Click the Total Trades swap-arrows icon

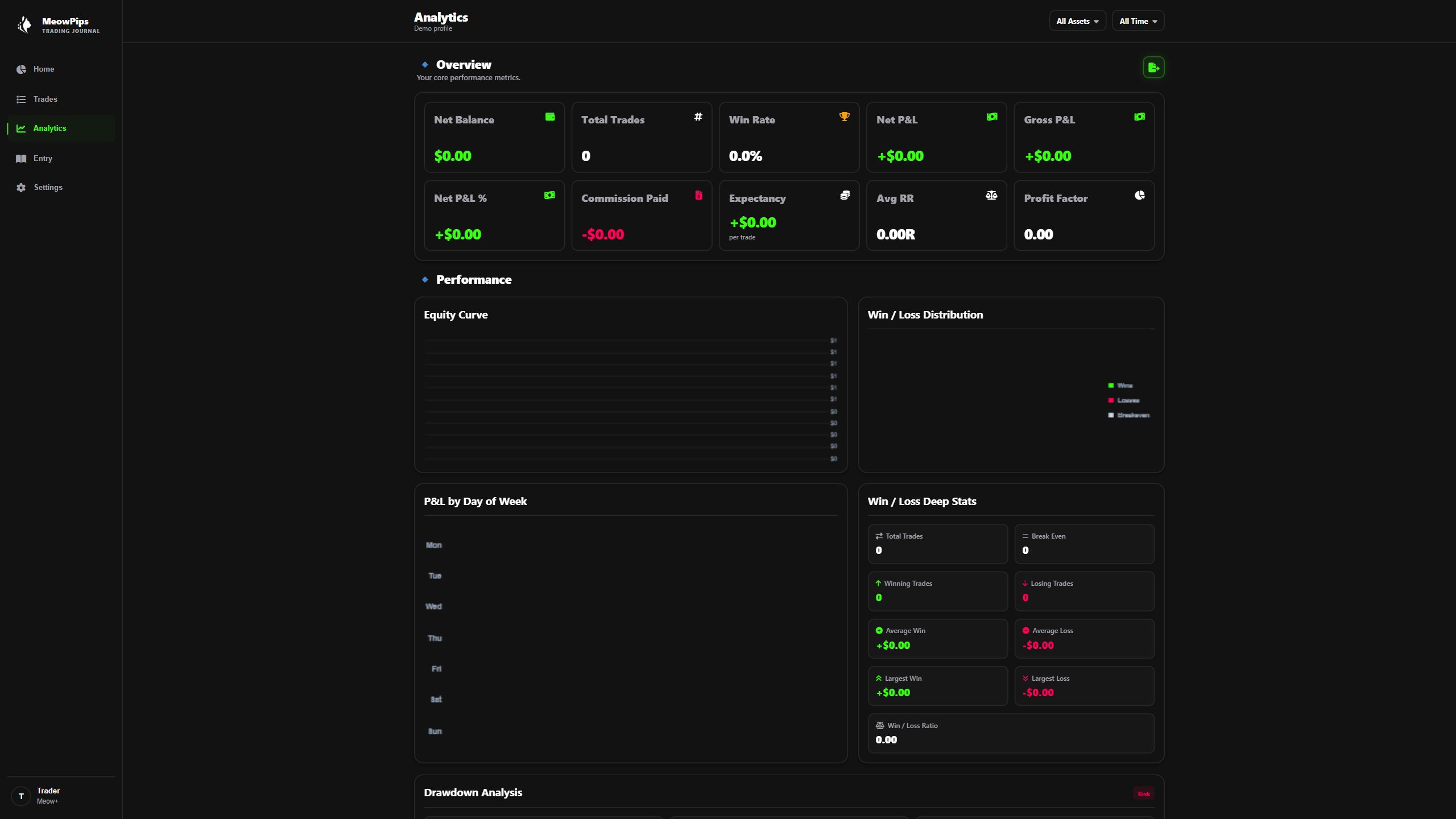[879, 536]
